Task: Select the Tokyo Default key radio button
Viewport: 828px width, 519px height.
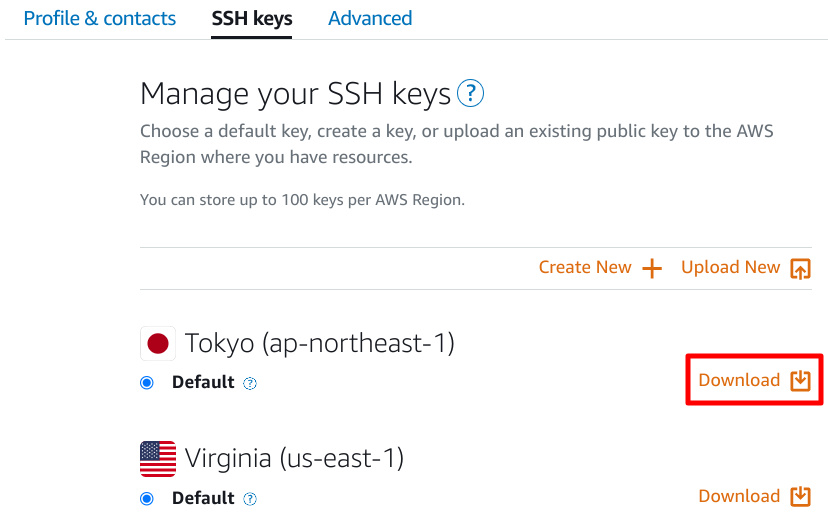Action: pyautogui.click(x=147, y=383)
